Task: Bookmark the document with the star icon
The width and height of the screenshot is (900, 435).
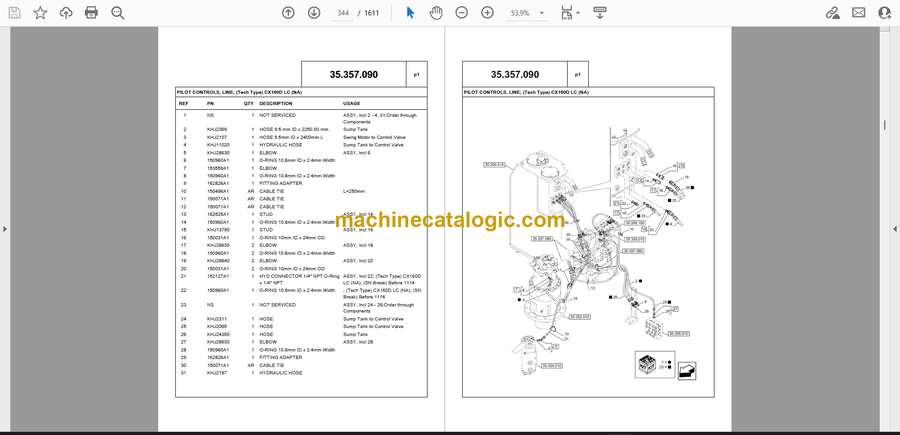Action: (40, 13)
